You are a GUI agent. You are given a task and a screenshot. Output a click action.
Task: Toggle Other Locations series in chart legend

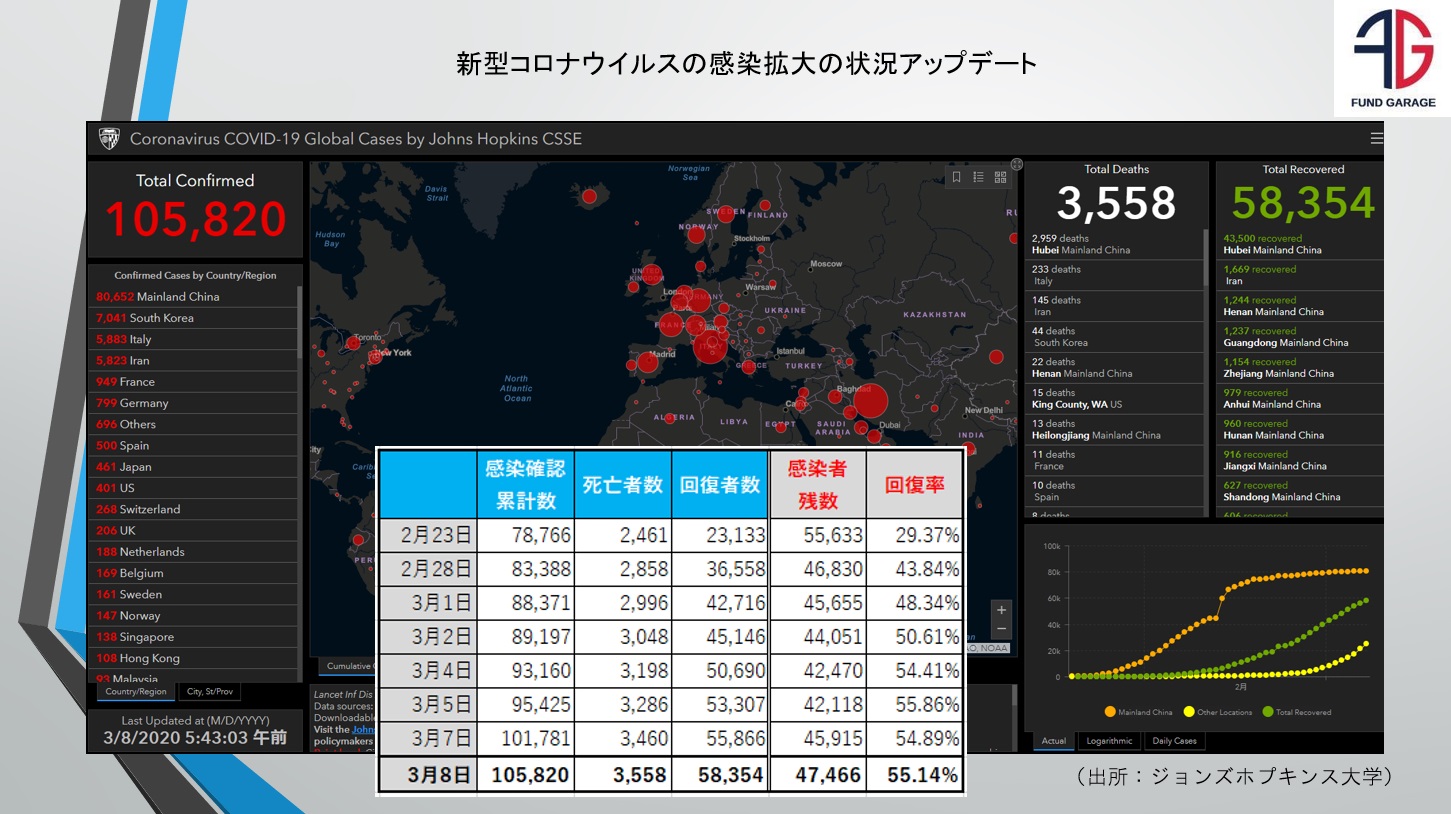(x=1217, y=712)
